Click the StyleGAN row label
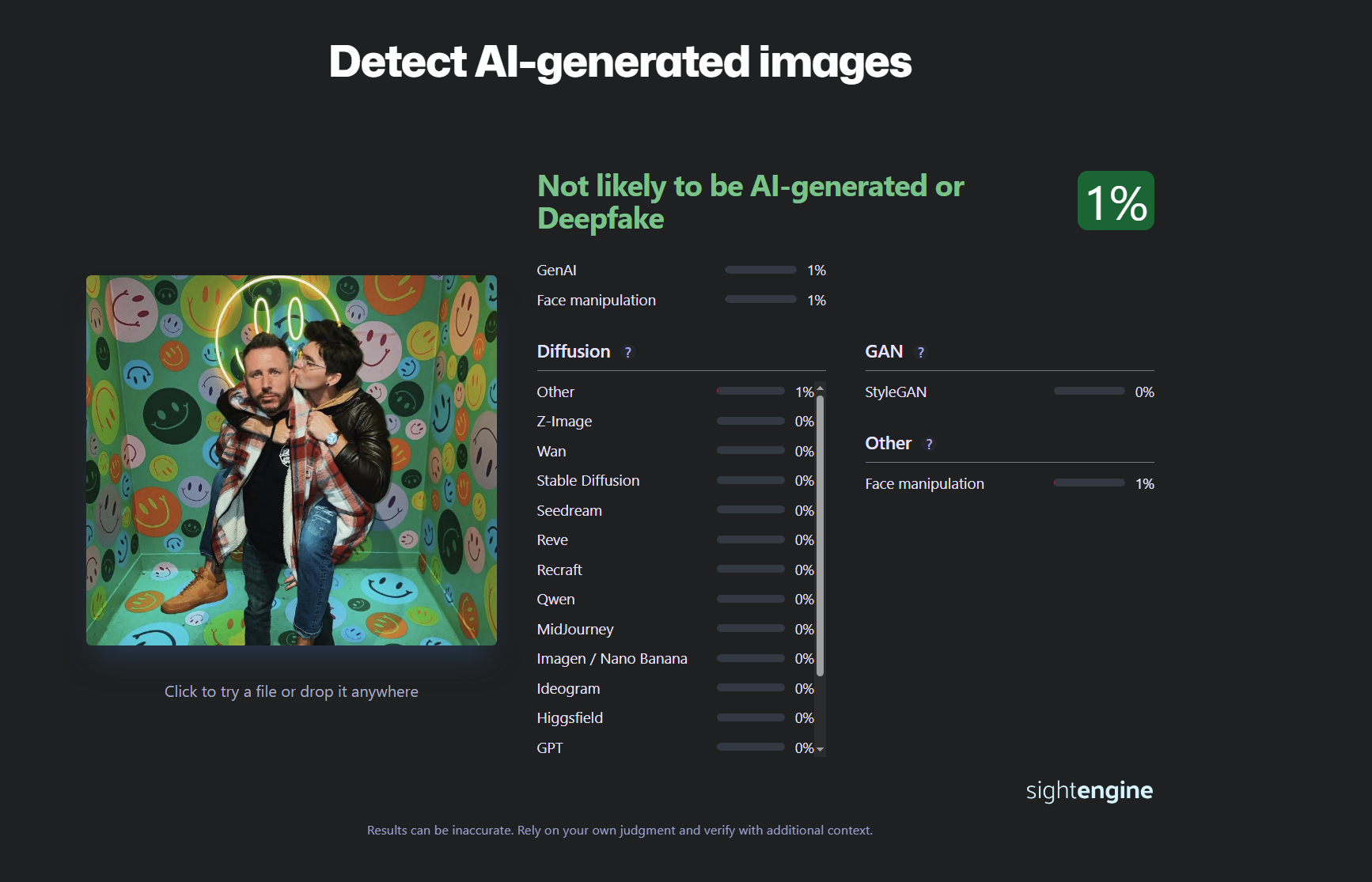This screenshot has width=1372, height=882. (x=896, y=392)
